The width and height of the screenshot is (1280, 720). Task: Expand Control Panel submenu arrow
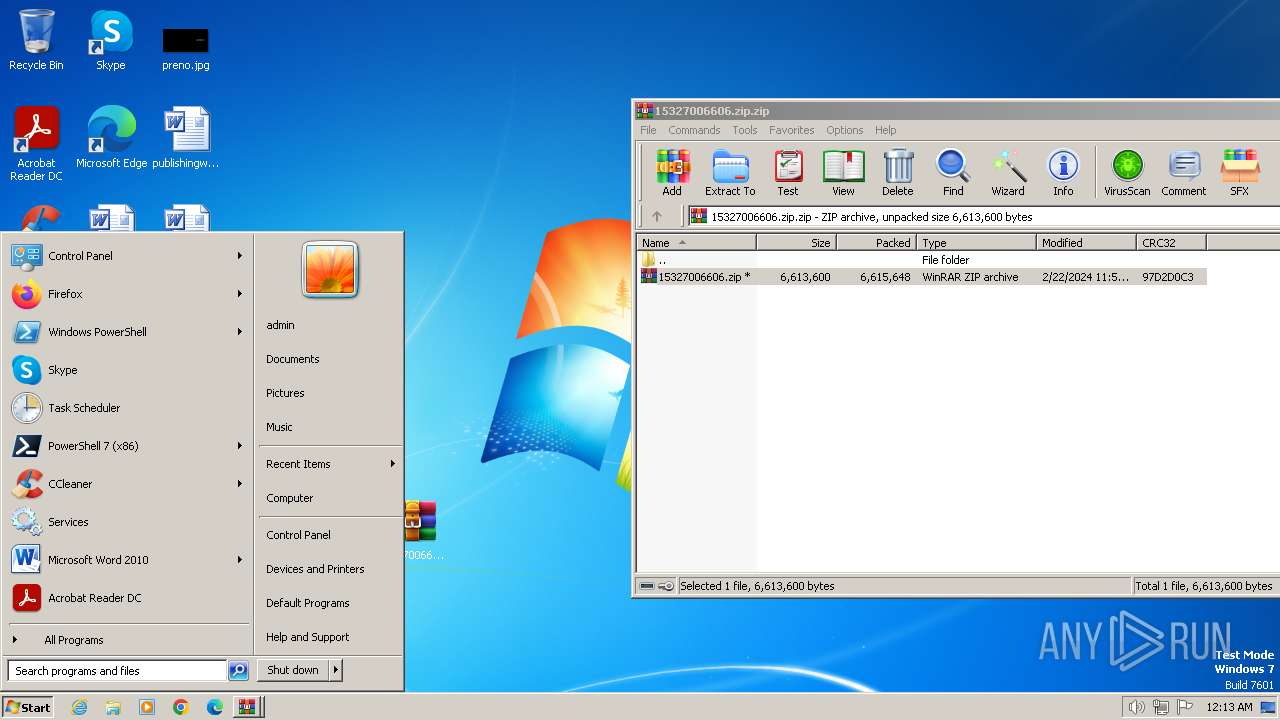pyautogui.click(x=240, y=256)
